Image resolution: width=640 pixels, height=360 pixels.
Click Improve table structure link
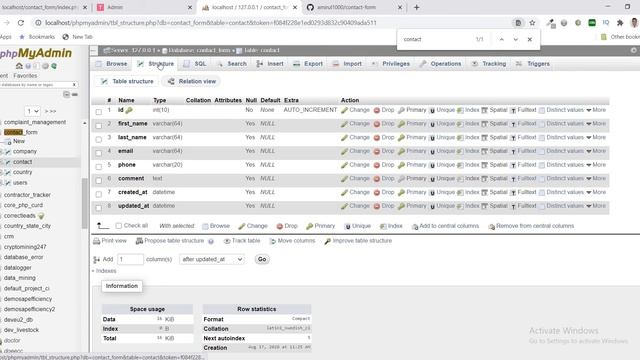pyautogui.click(x=358, y=241)
